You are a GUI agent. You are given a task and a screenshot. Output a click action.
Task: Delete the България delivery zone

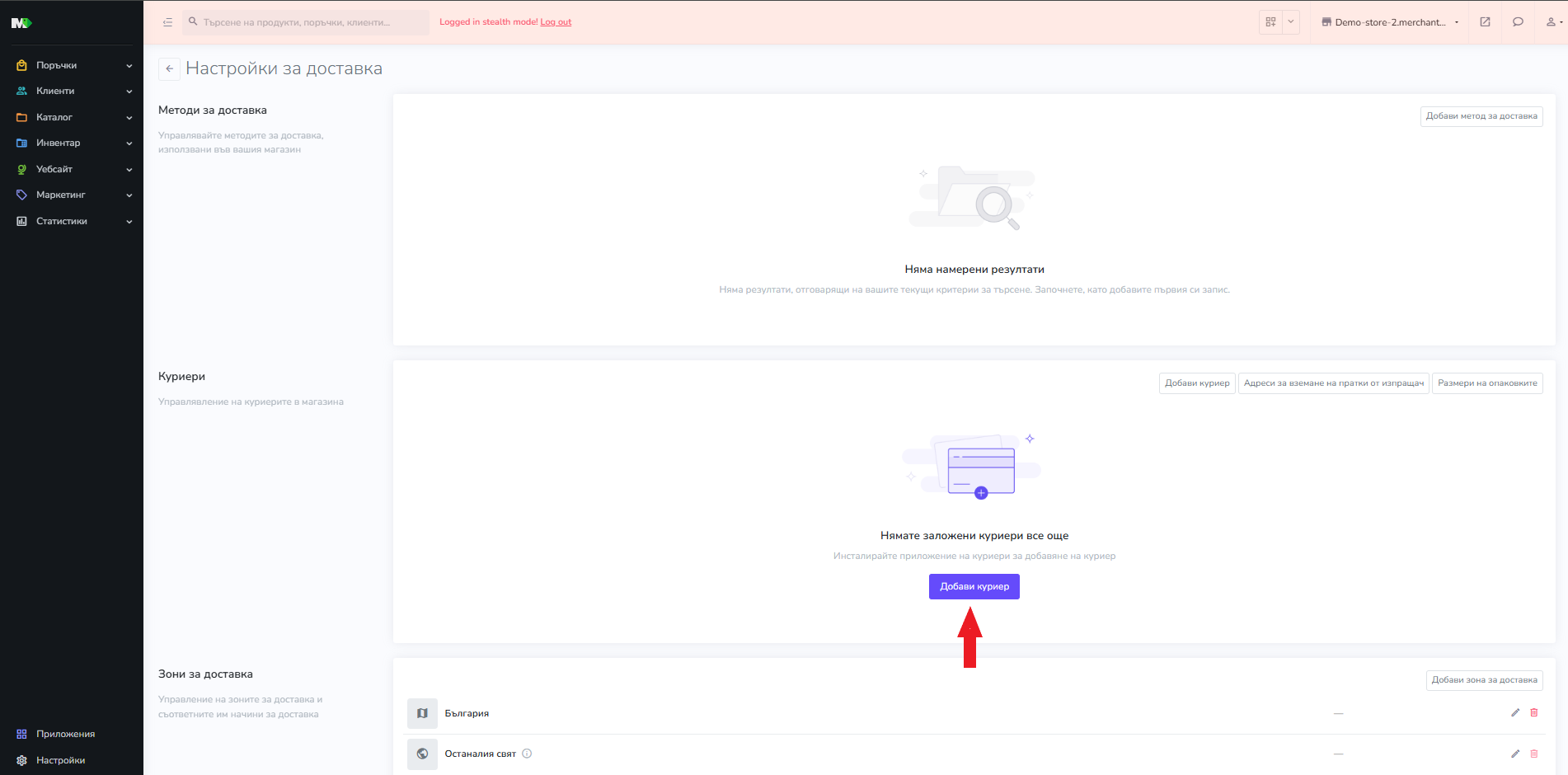(1533, 713)
